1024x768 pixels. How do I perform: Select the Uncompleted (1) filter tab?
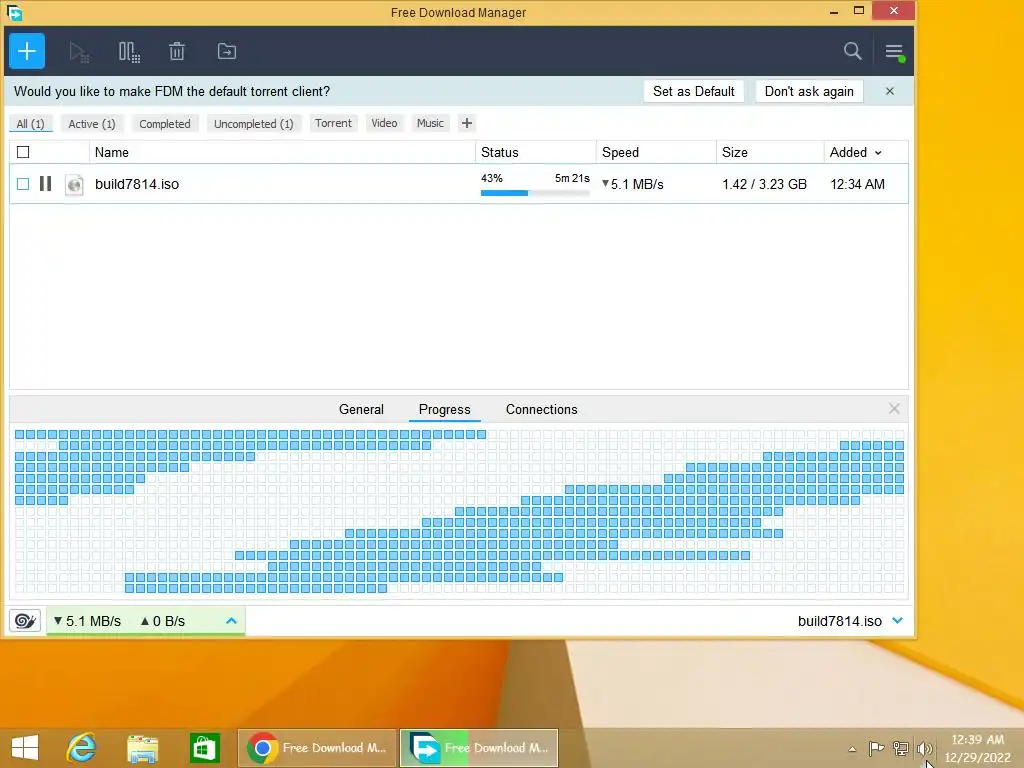[x=253, y=124]
